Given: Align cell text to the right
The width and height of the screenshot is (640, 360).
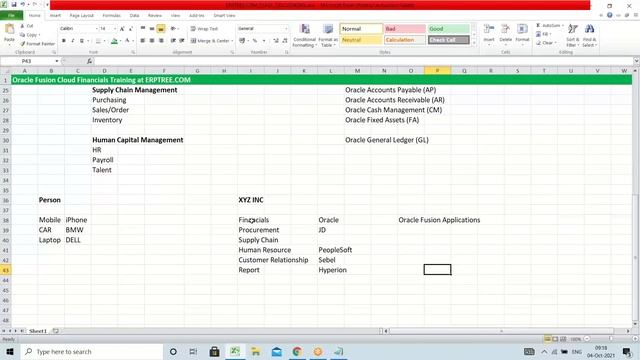Looking at the screenshot, I should pos(161,41).
